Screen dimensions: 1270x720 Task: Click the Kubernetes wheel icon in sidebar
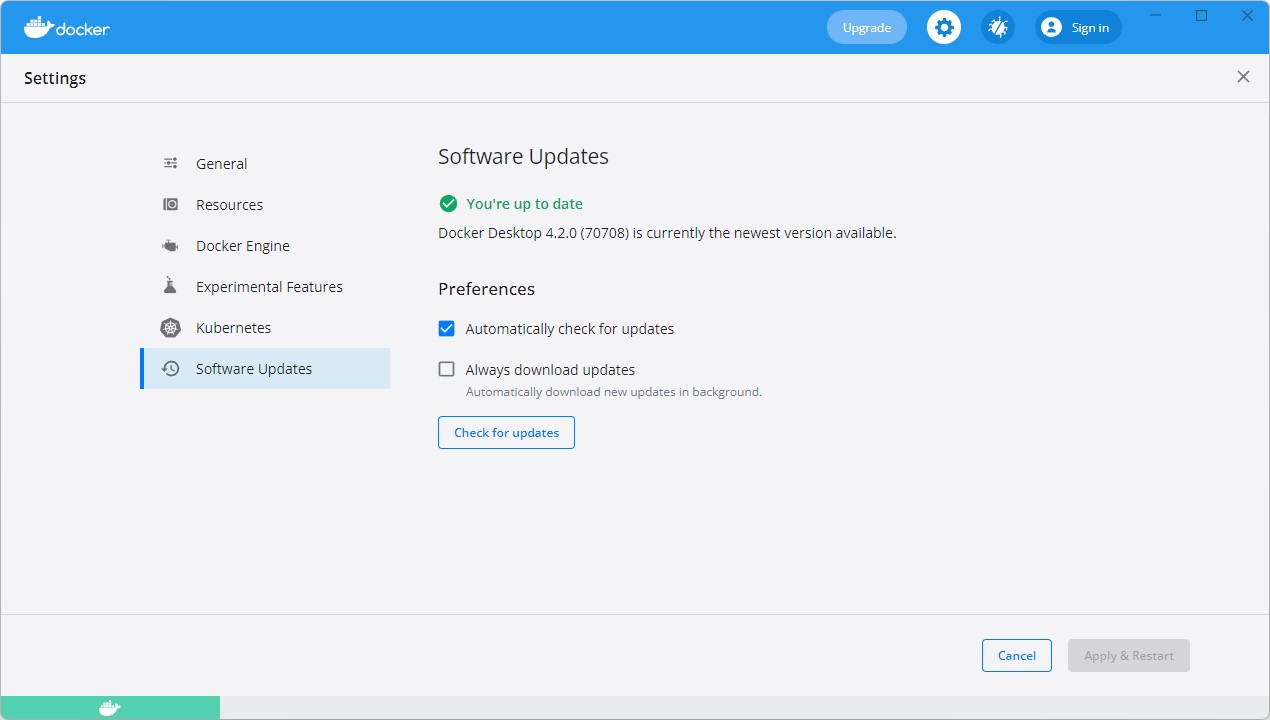tap(169, 327)
